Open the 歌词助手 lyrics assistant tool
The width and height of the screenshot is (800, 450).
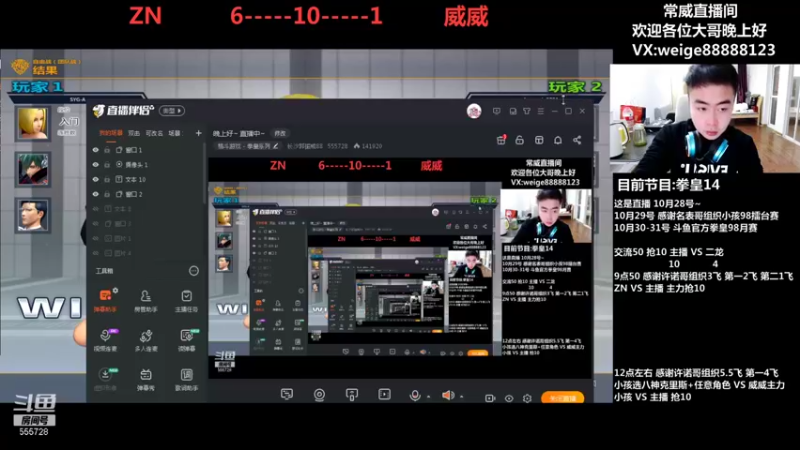coord(186,380)
